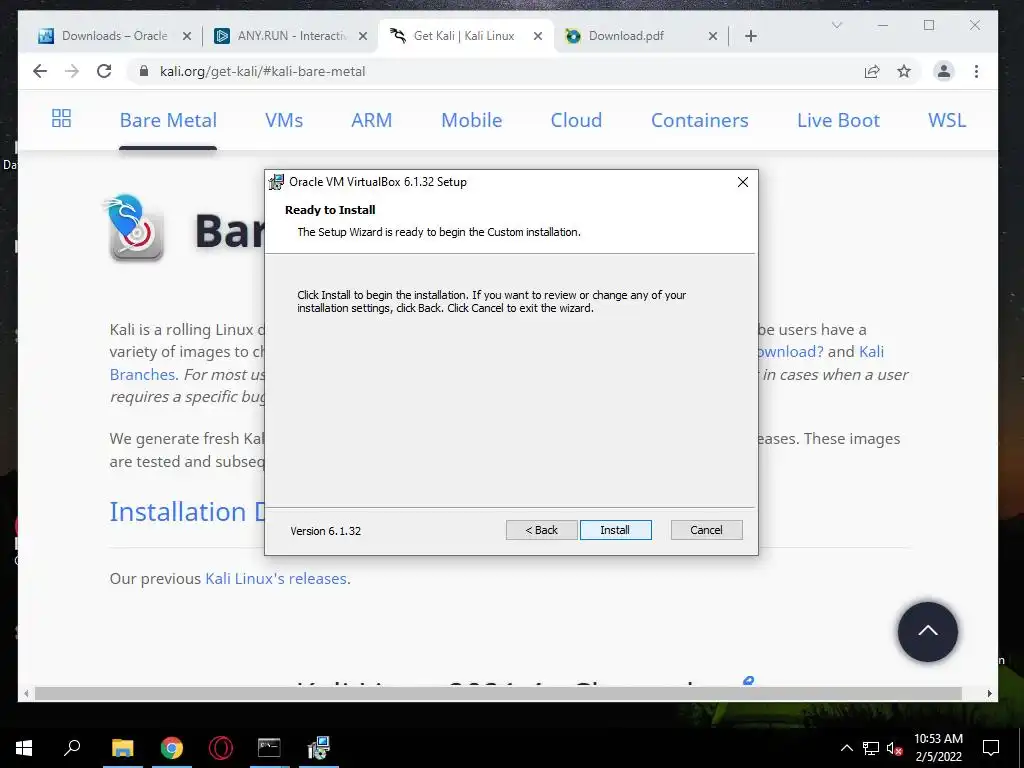Open Chrome three-dot menu

point(976,71)
